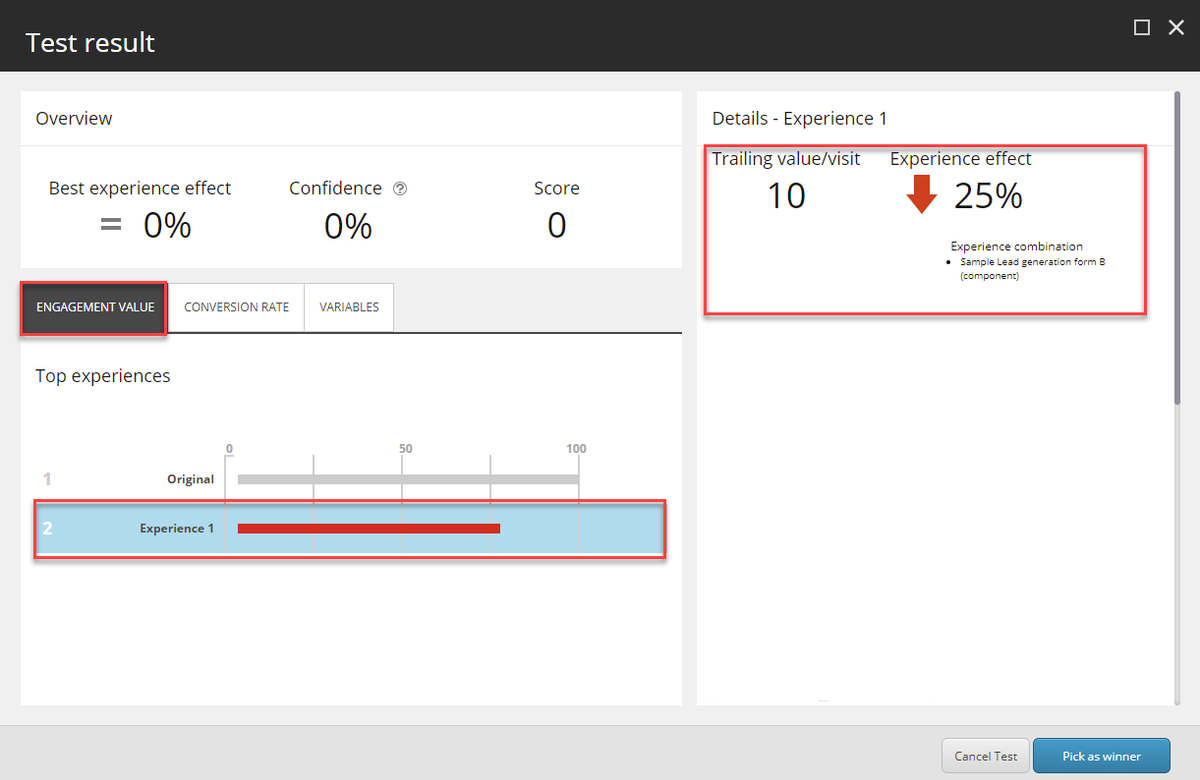Click the Confidence 0% value
The height and width of the screenshot is (780, 1200).
click(x=348, y=225)
